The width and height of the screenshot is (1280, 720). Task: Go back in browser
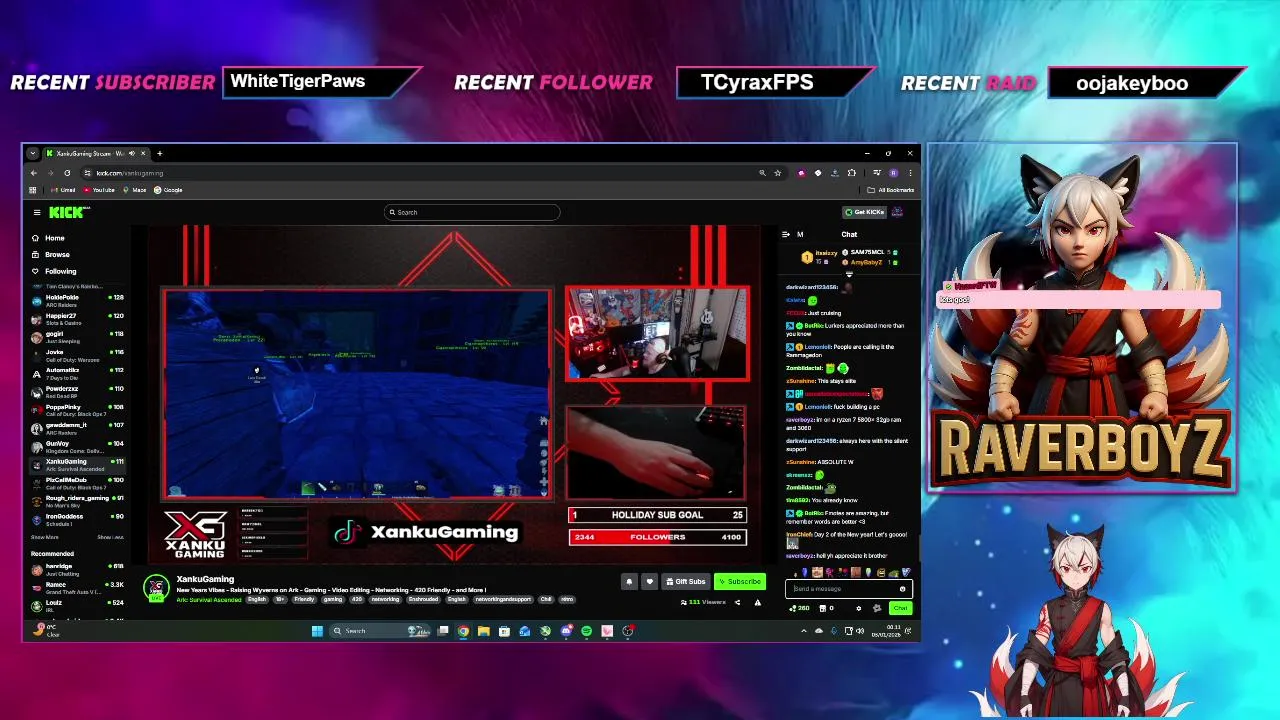pos(34,173)
